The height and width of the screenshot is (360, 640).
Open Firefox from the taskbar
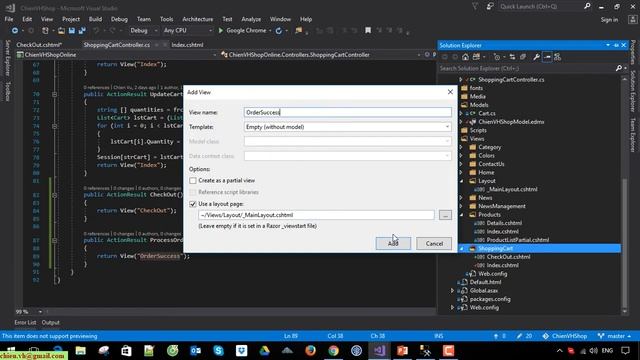pos(311,351)
